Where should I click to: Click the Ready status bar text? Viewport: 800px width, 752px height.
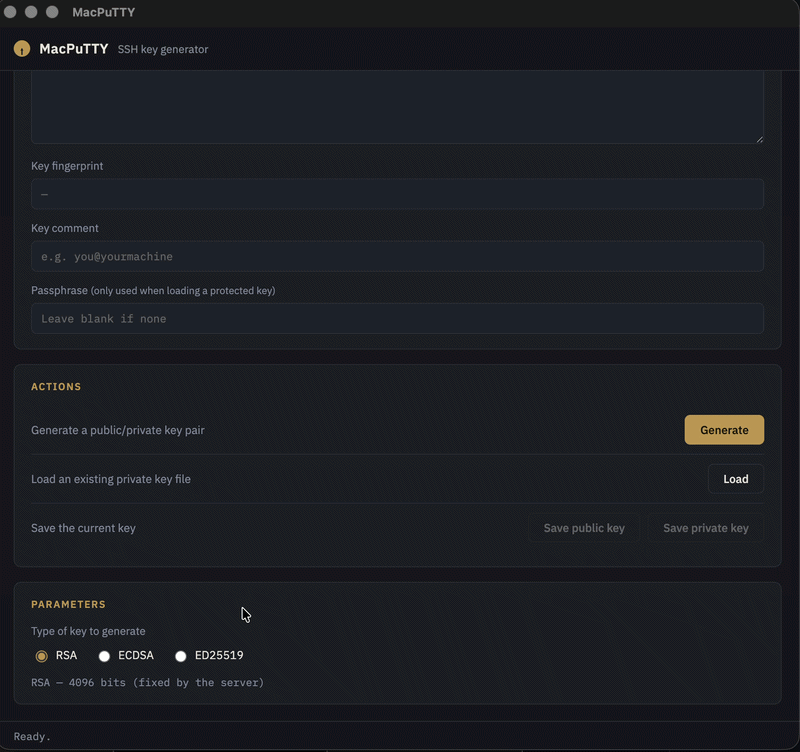point(32,737)
